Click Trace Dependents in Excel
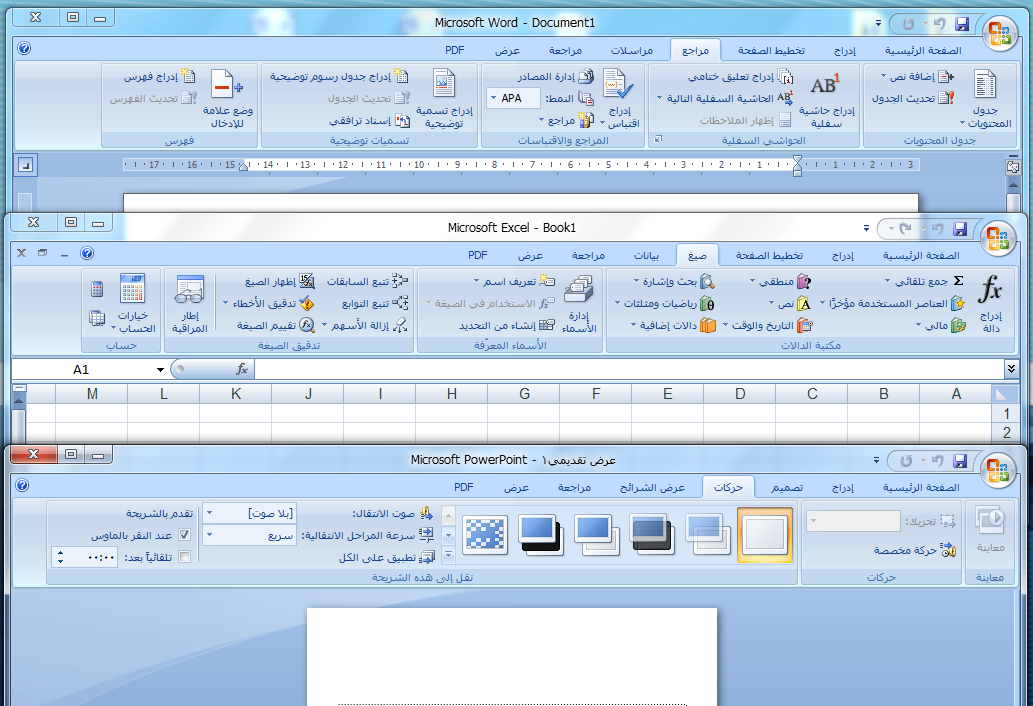The width and height of the screenshot is (1033, 706). (375, 303)
